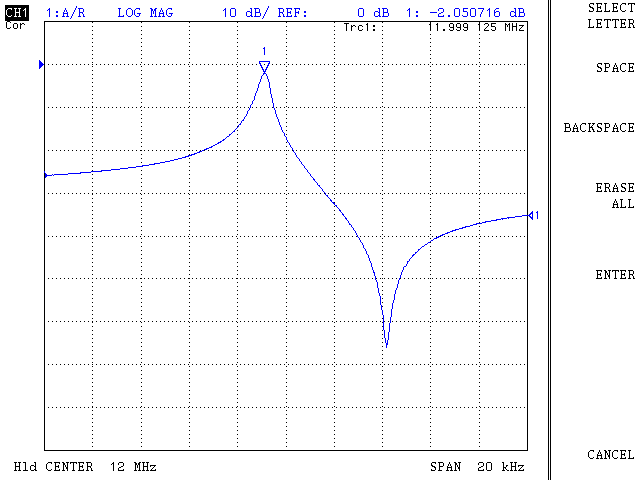
Task: Click marker 1 triangle at resonance peak
Action: [x=264, y=67]
